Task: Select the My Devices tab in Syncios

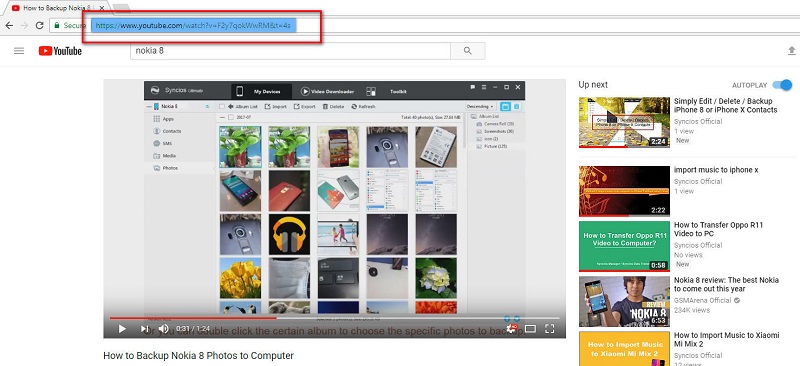Action: pos(261,91)
